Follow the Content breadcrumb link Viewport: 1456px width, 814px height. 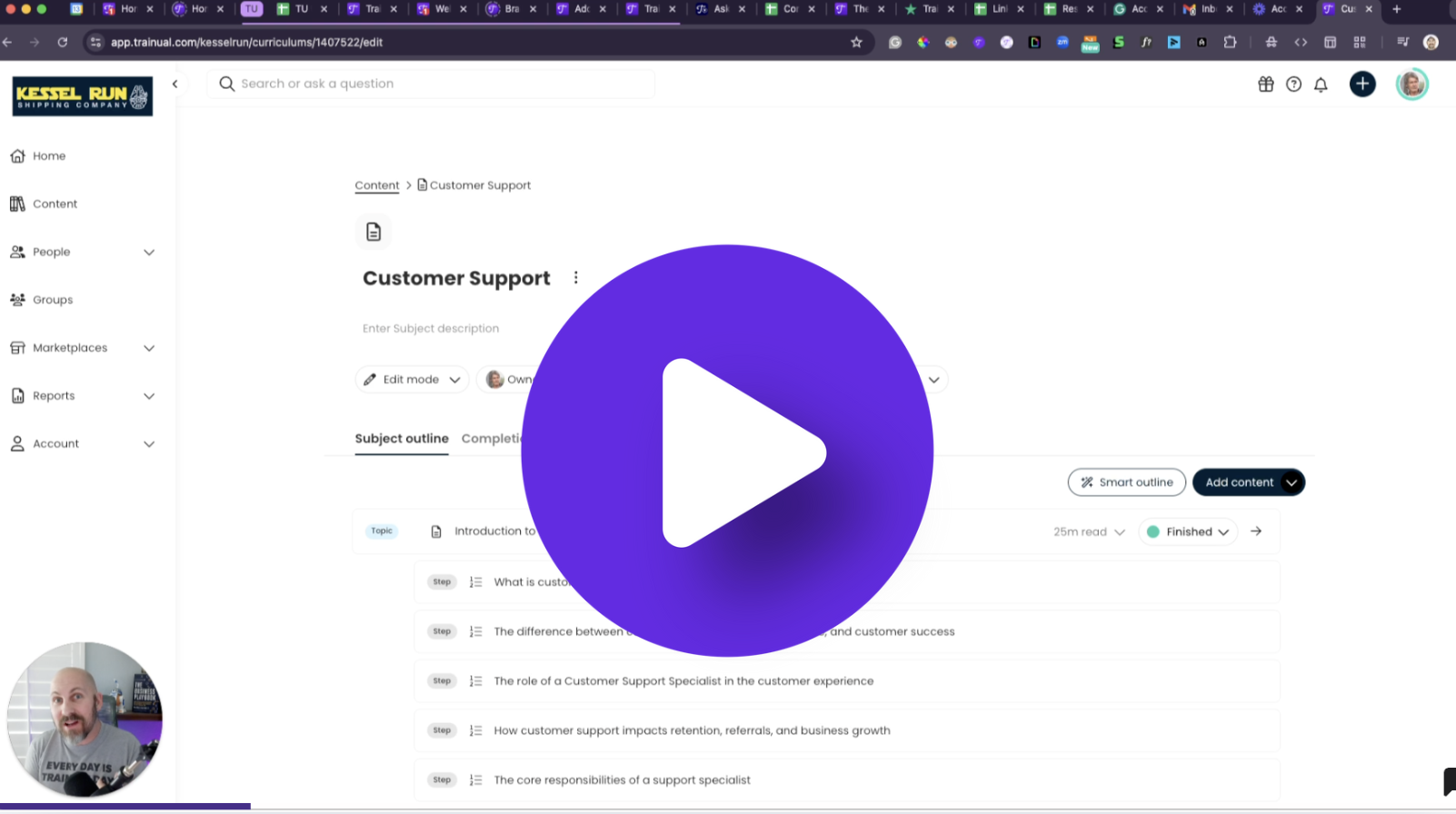[376, 185]
